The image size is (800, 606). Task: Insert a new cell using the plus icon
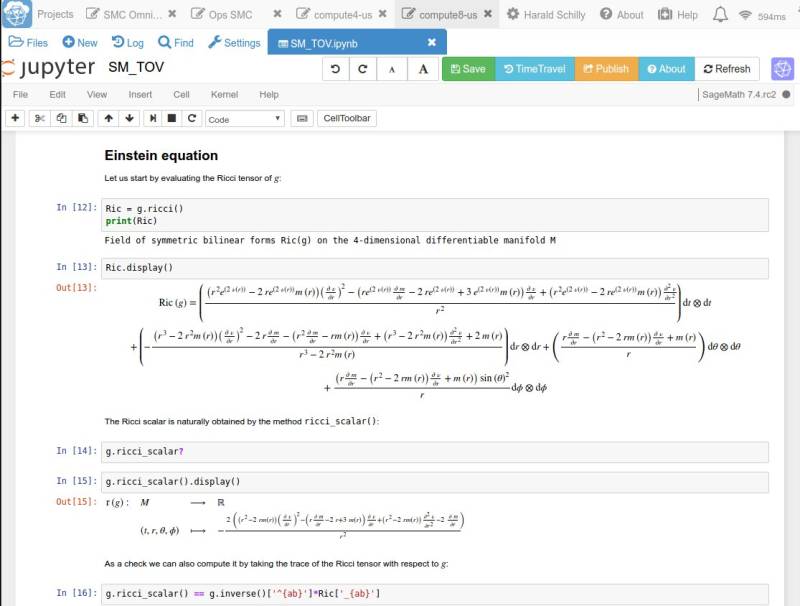pos(14,118)
